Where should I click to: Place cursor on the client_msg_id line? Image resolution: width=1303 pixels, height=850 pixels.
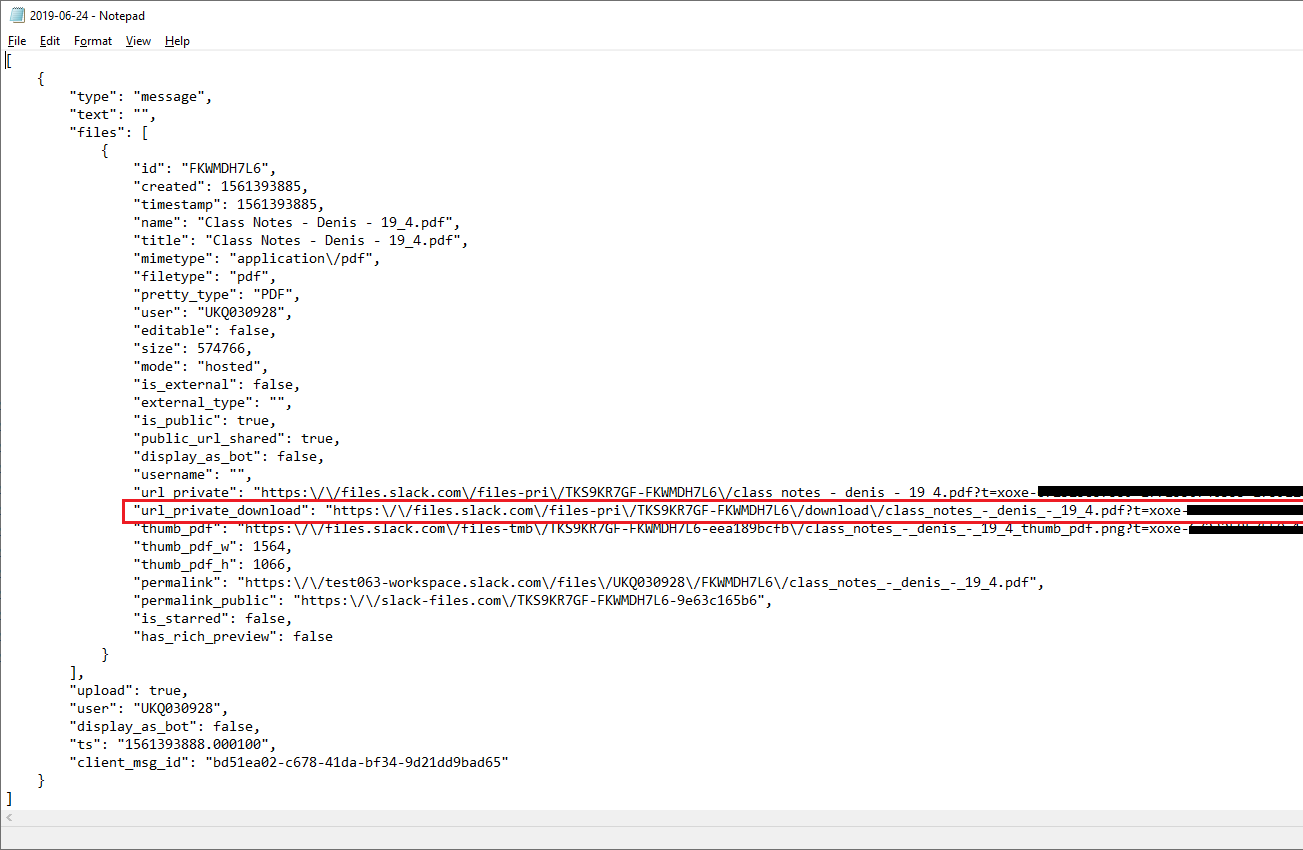point(289,762)
